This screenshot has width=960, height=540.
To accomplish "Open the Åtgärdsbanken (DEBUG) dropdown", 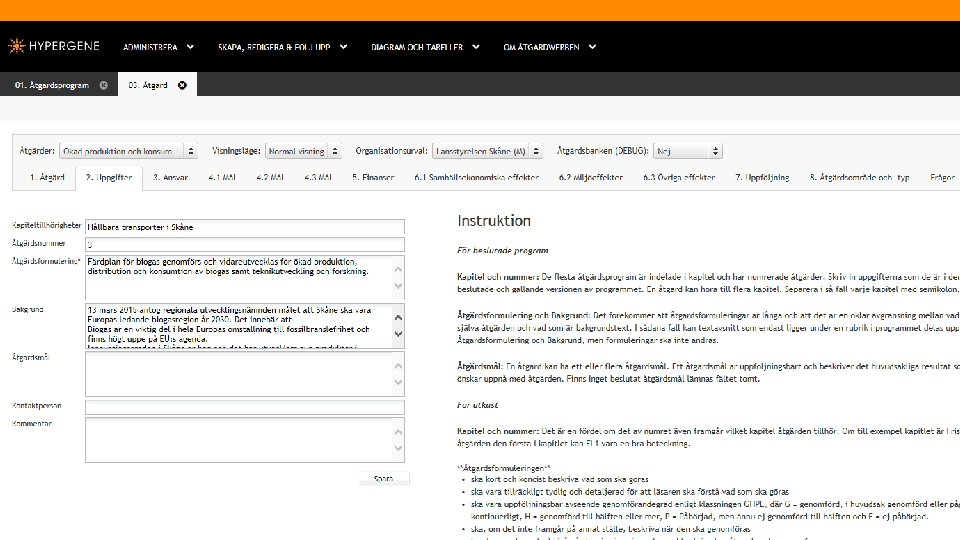I will pos(688,151).
